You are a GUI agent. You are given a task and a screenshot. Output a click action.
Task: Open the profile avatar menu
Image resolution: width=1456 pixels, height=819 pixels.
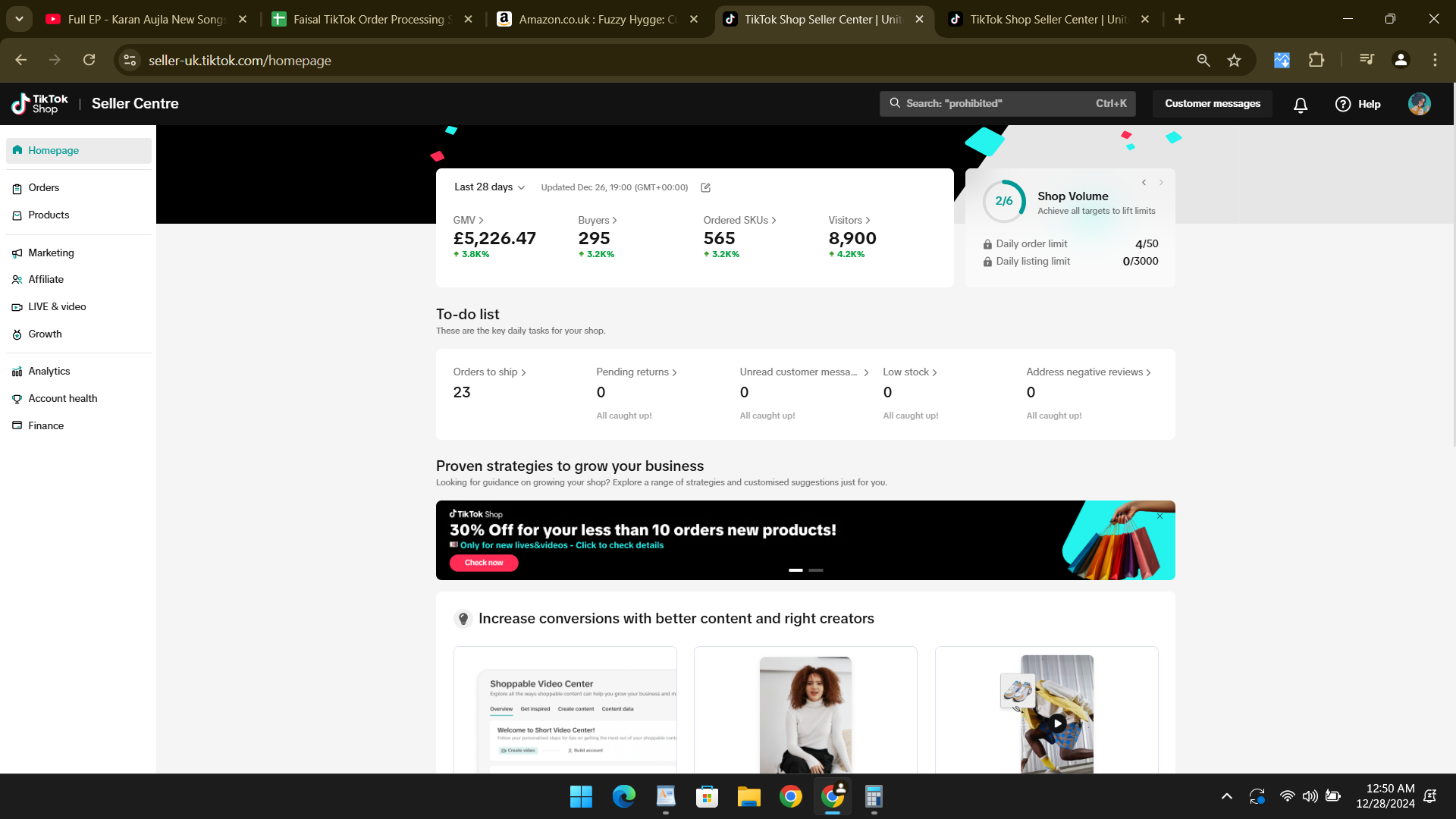tap(1419, 104)
